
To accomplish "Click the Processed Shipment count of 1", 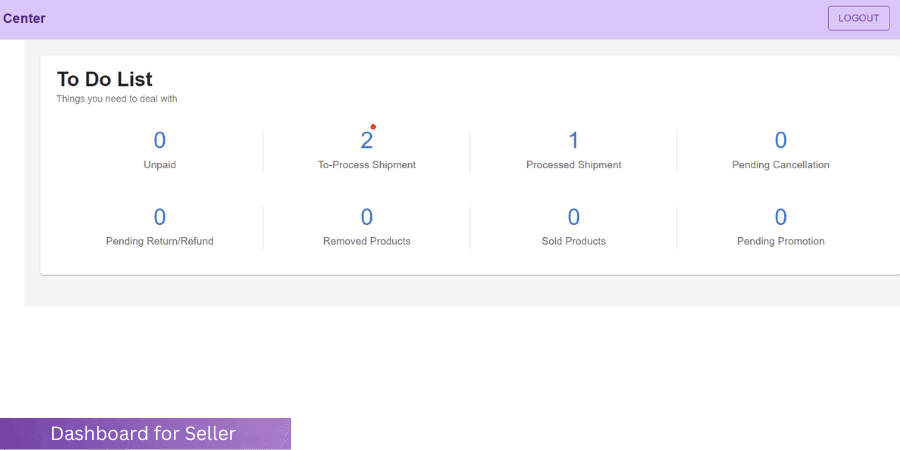I will pyautogui.click(x=573, y=141).
